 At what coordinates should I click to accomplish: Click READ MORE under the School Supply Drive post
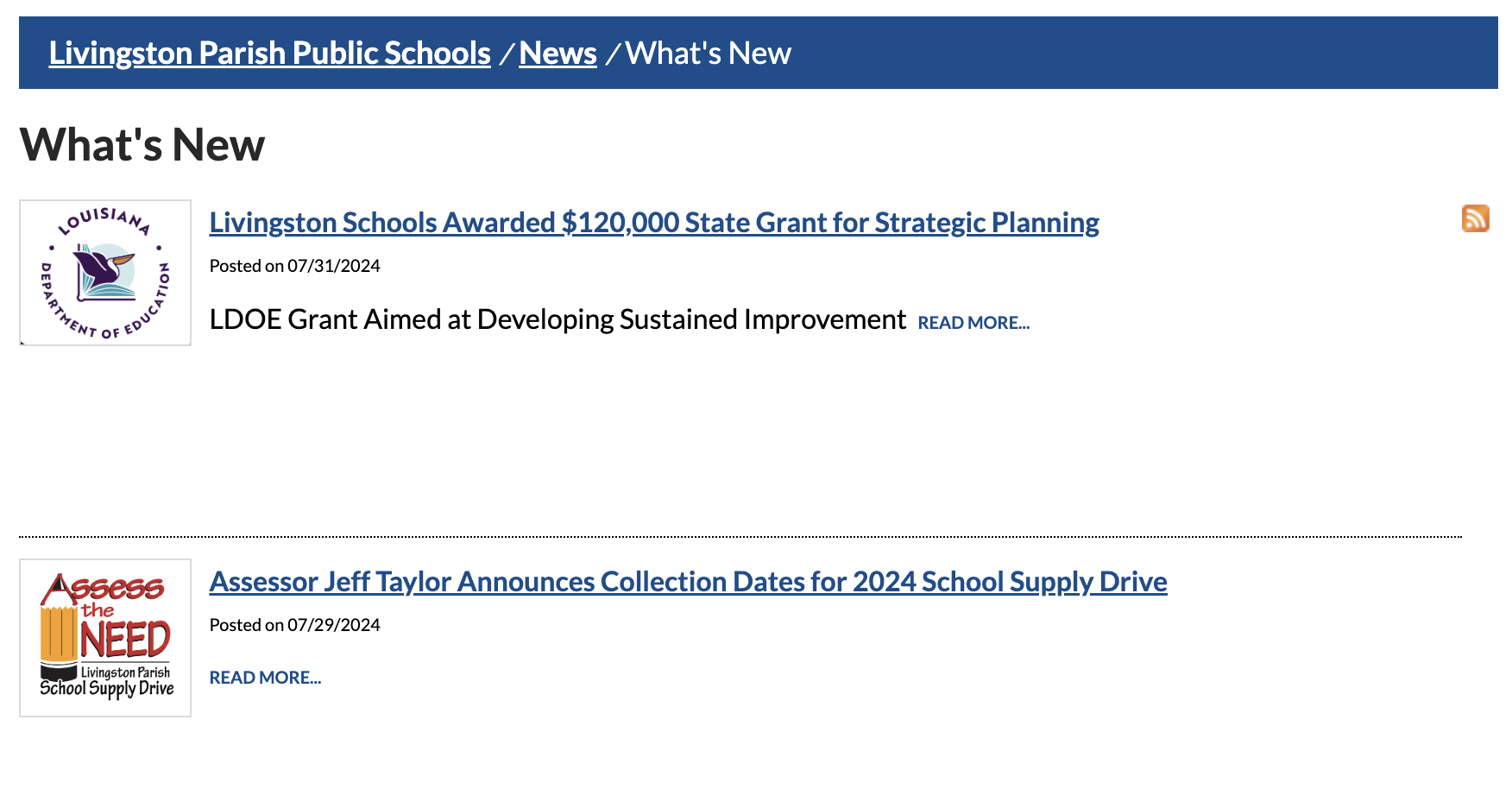(x=265, y=678)
